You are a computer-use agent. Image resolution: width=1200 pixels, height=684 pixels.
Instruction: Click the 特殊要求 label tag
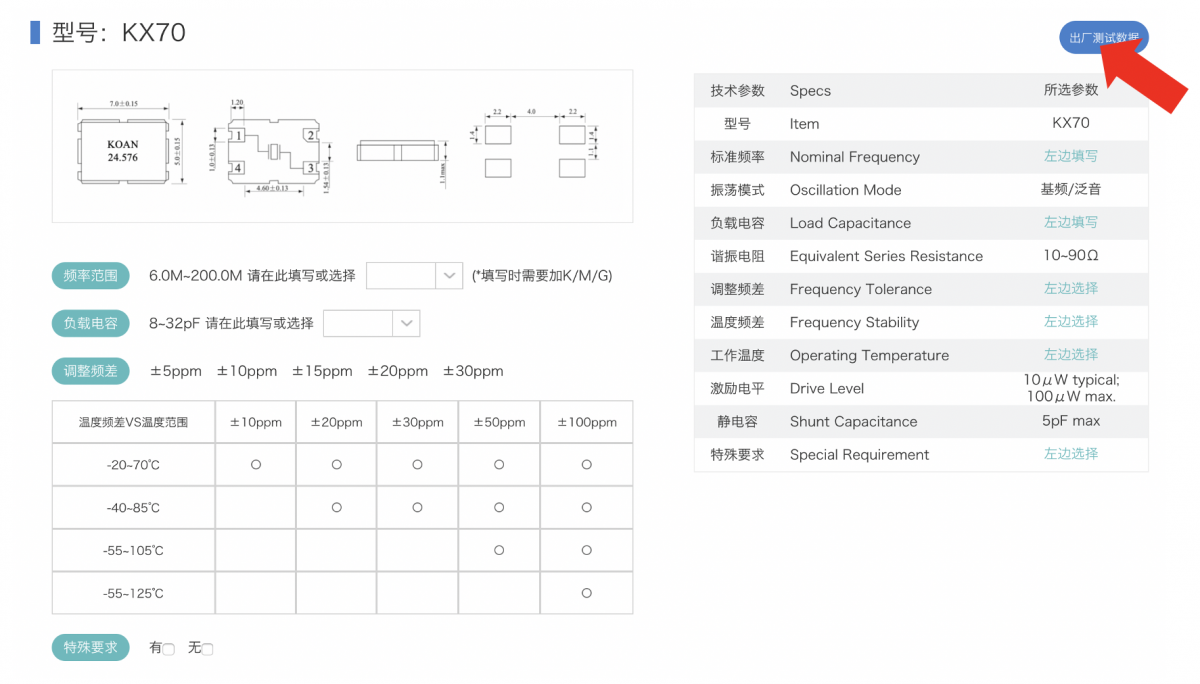click(x=91, y=647)
